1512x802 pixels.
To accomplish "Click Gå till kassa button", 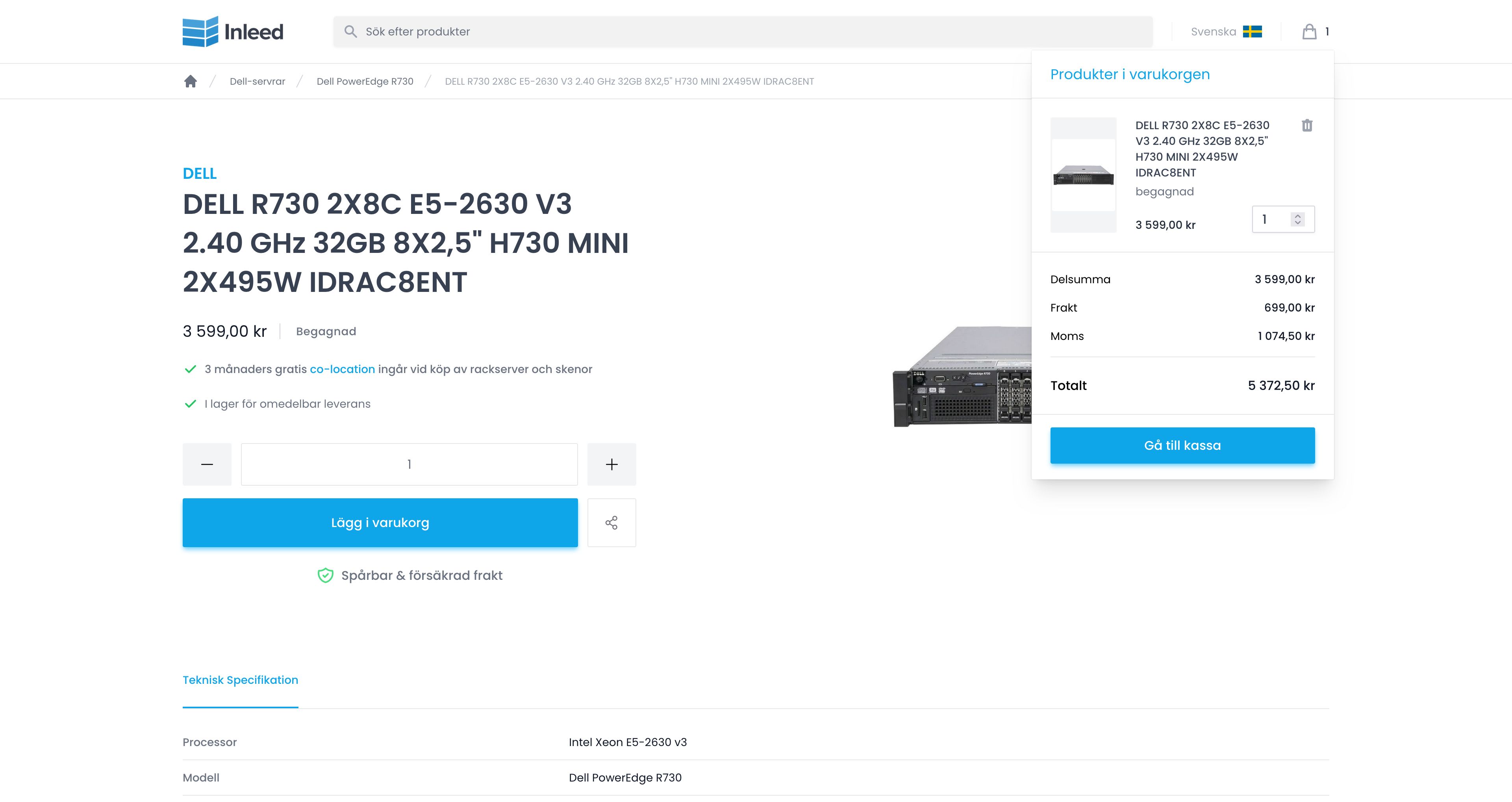I will click(1182, 445).
